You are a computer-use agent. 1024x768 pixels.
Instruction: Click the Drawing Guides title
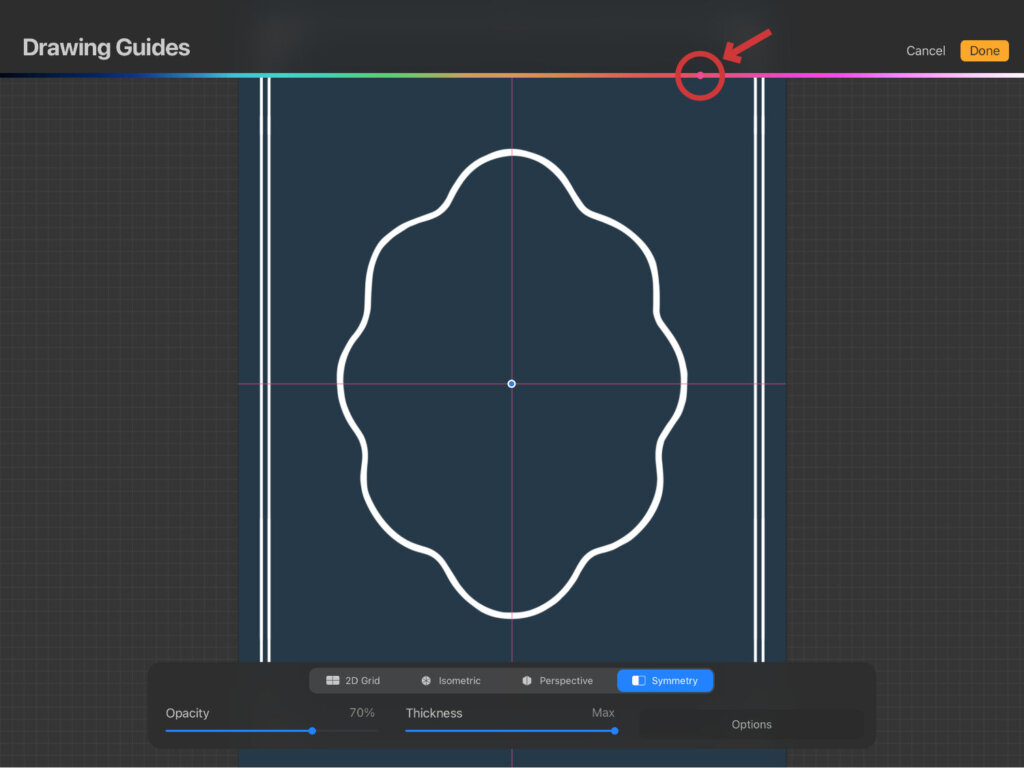point(106,48)
